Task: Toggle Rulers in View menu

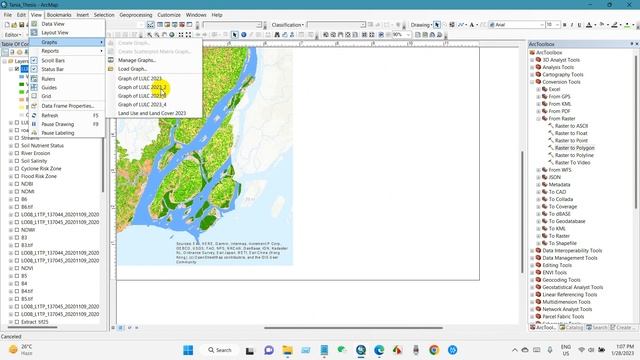Action: click(48, 79)
